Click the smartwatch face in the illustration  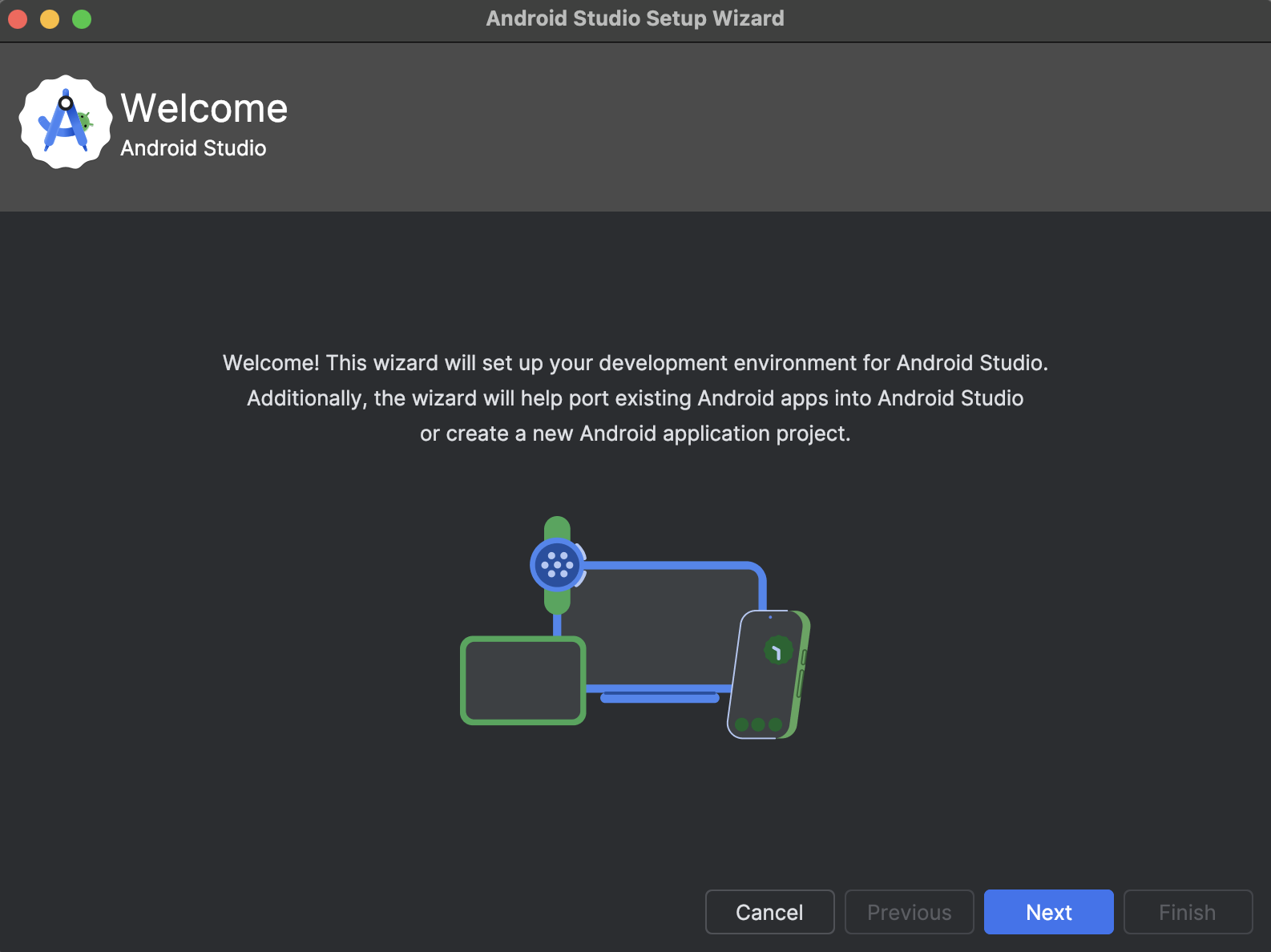[558, 565]
